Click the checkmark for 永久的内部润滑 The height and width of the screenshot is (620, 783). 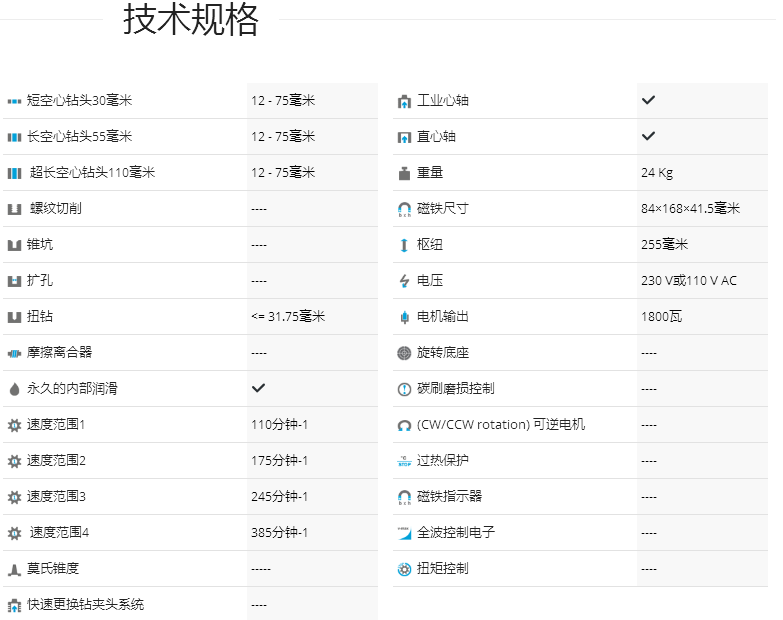click(x=258, y=388)
